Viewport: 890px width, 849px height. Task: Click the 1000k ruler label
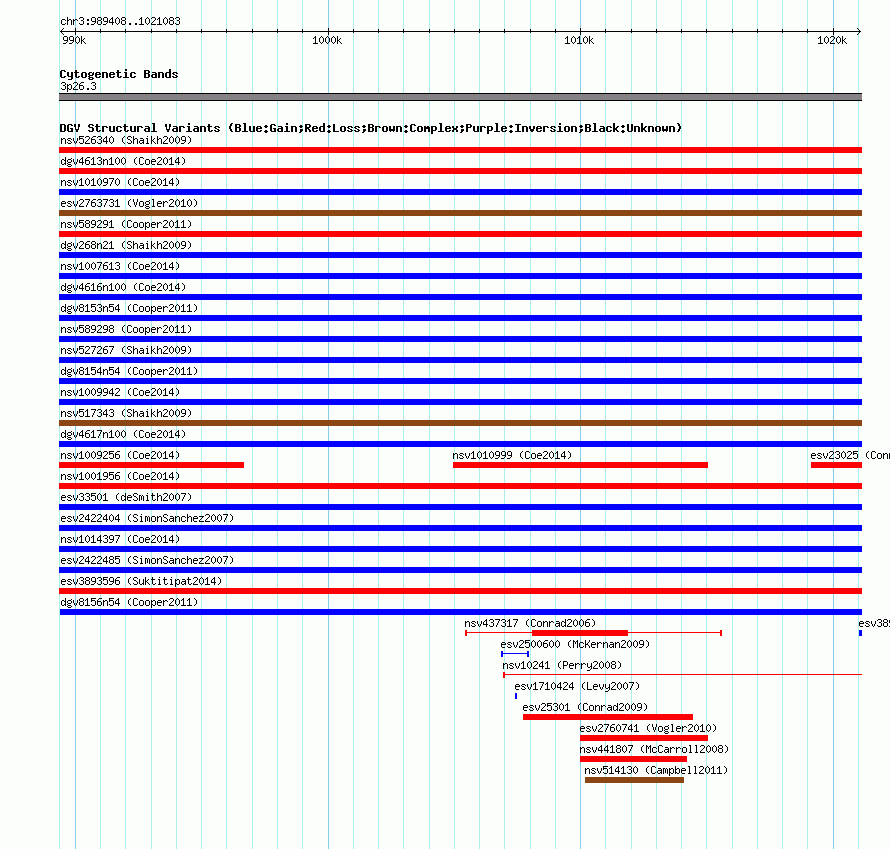pos(327,40)
